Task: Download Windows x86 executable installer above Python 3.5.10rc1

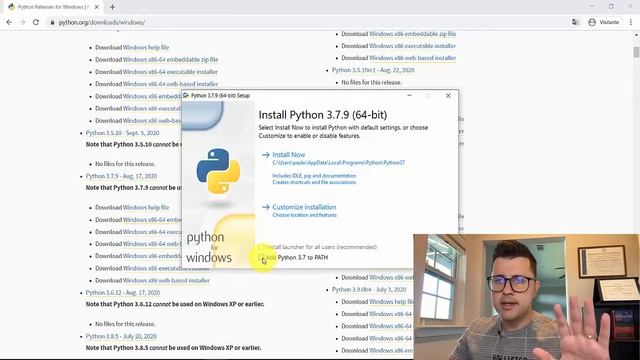Action: click(x=412, y=46)
